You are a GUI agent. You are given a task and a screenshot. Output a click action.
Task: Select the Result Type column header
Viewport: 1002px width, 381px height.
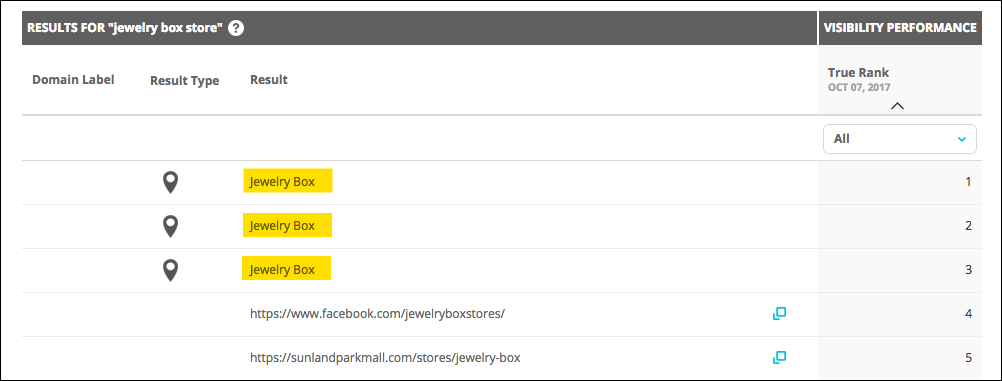point(185,81)
